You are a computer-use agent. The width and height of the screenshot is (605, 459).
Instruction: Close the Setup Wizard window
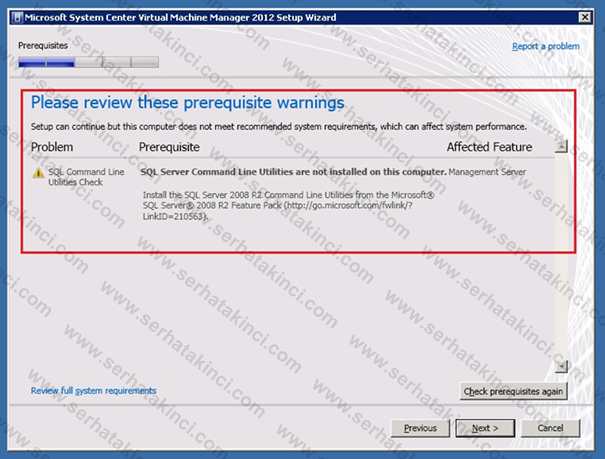coord(585,17)
